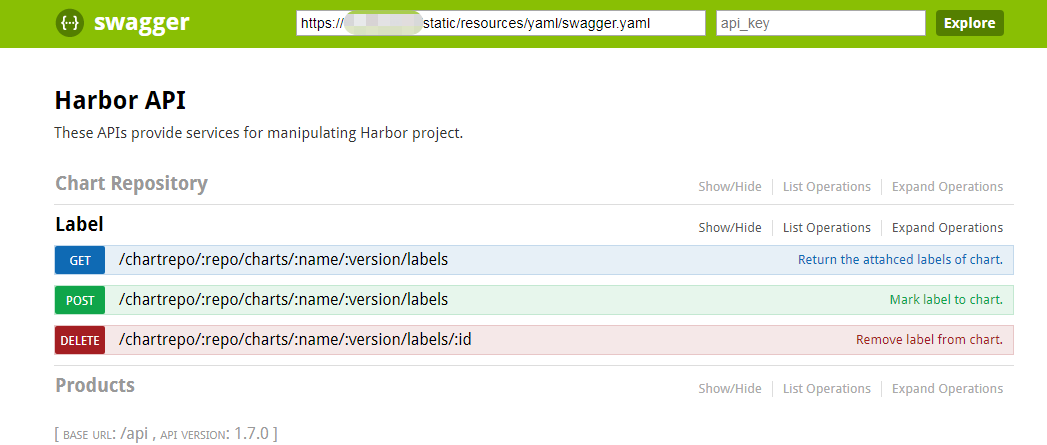Focus the swagger.yaml URL input field
This screenshot has height=445, width=1047.
pos(501,23)
